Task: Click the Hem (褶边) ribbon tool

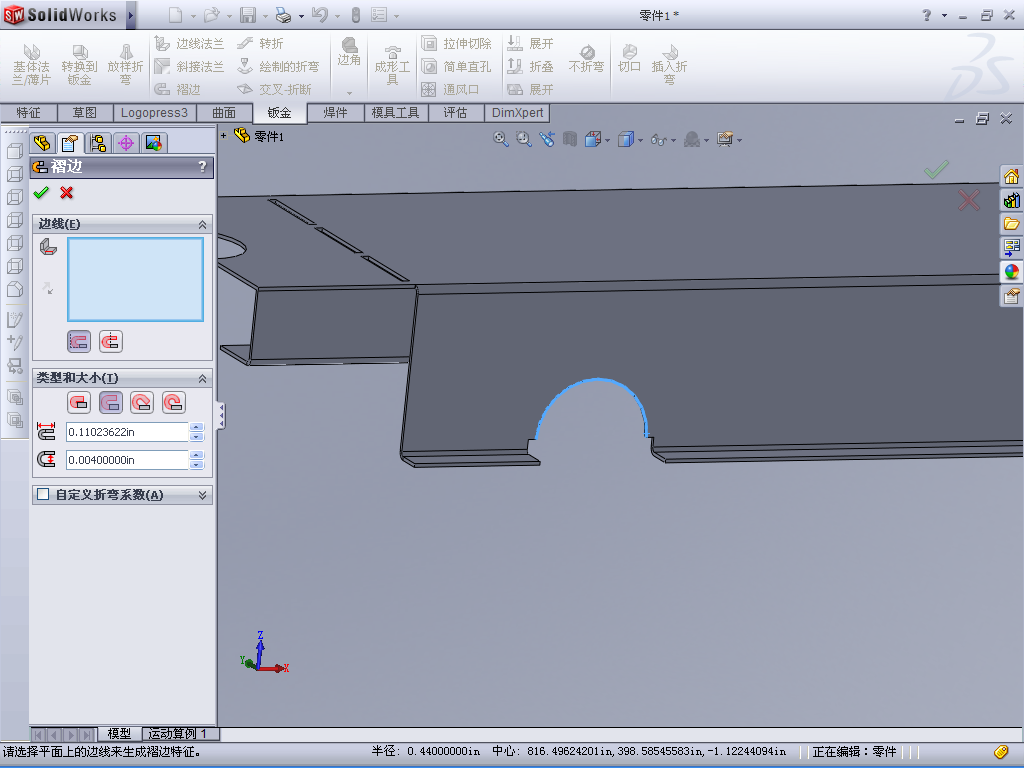Action: tap(178, 89)
